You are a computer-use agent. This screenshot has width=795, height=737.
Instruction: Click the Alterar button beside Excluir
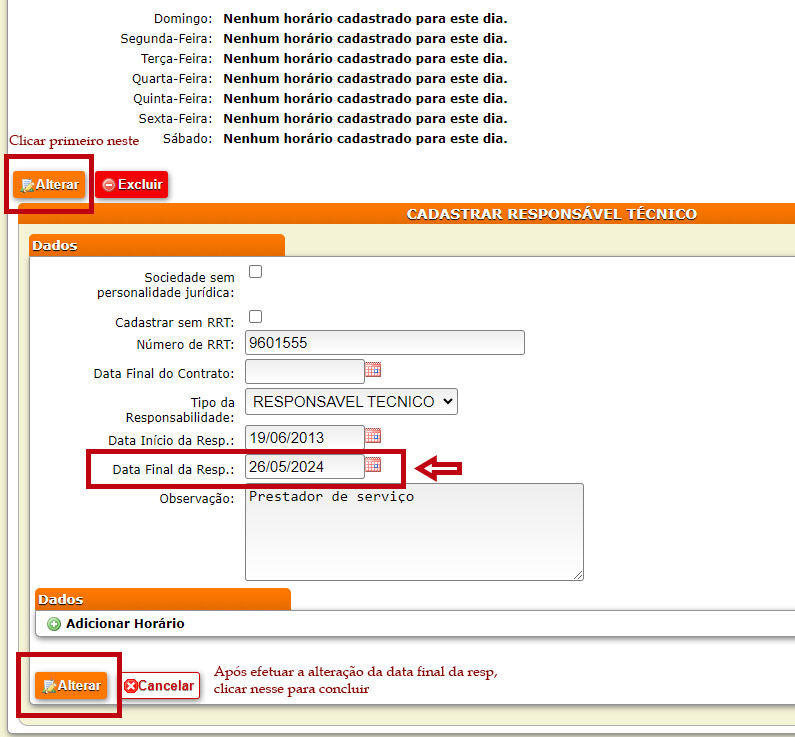pos(49,185)
